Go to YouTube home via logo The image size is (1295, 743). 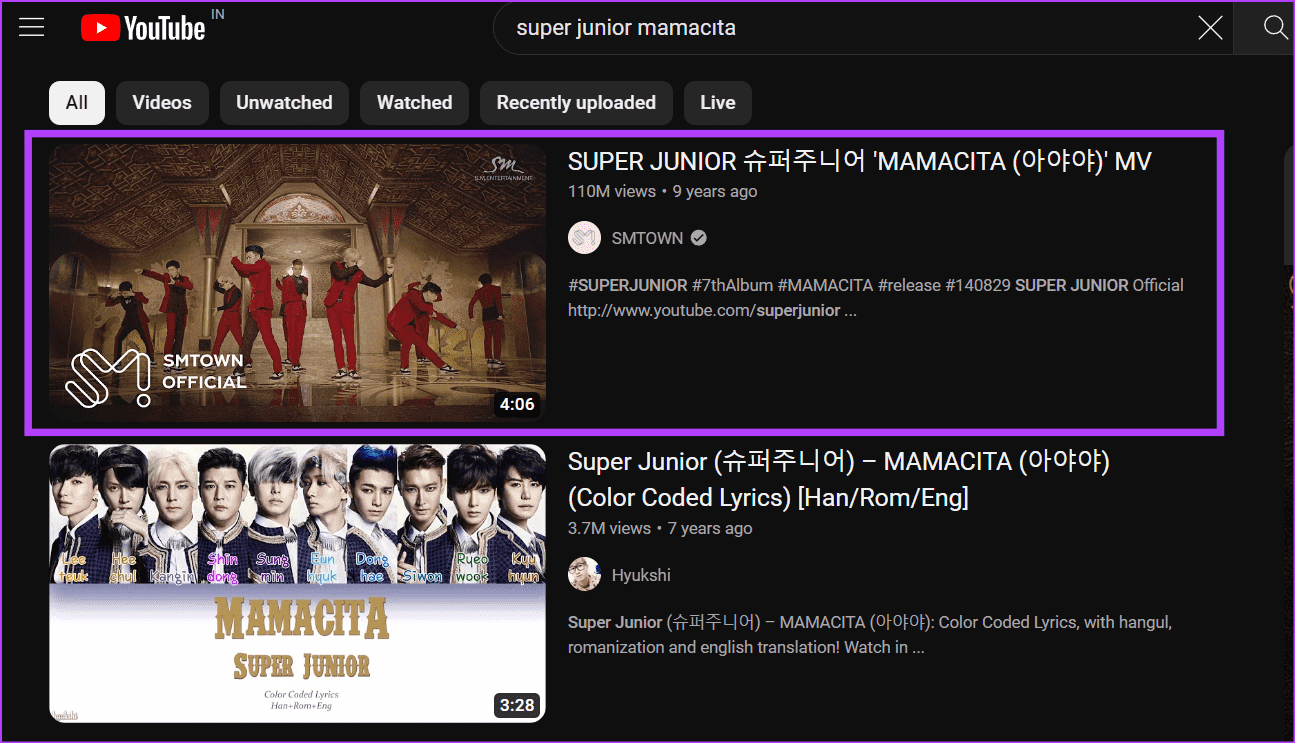pos(143,28)
